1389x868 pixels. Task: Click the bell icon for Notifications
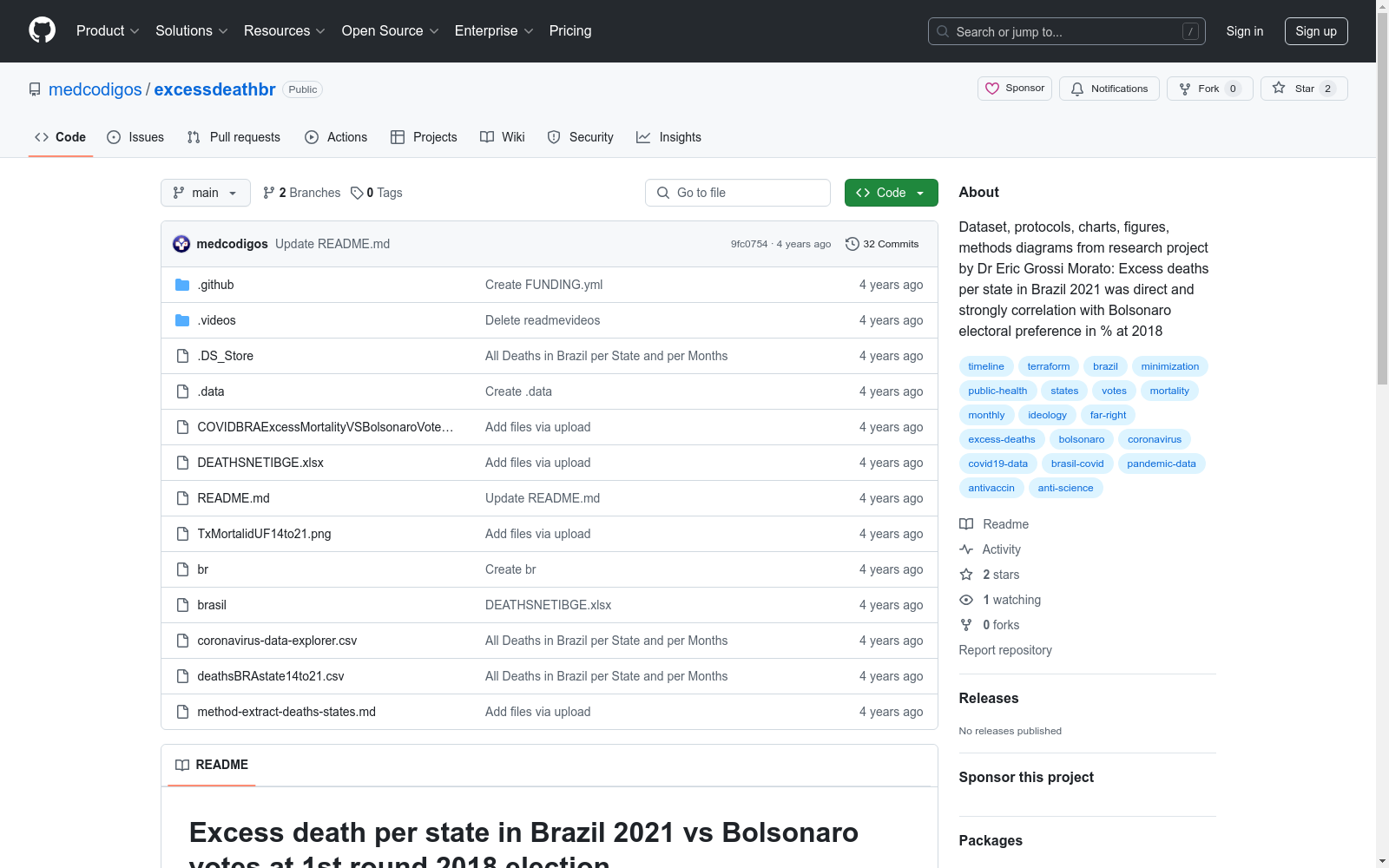[x=1077, y=89]
